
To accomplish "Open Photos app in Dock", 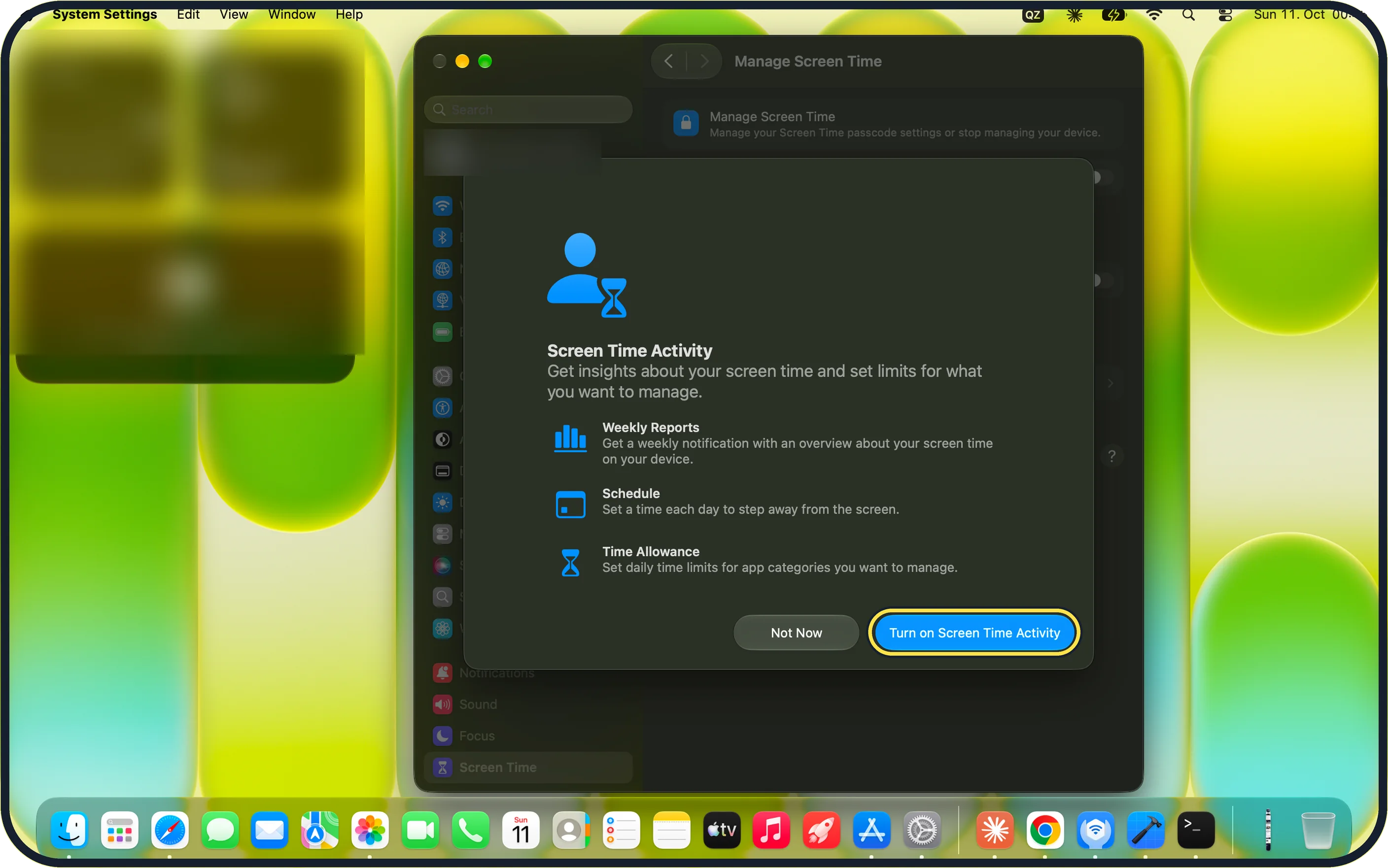I will pyautogui.click(x=370, y=830).
